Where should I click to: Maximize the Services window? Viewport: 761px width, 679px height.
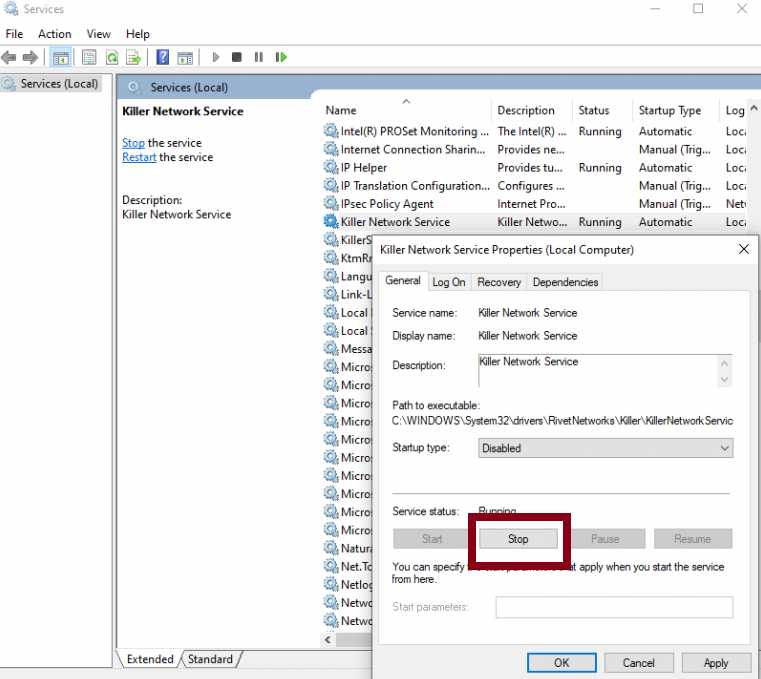[x=698, y=9]
